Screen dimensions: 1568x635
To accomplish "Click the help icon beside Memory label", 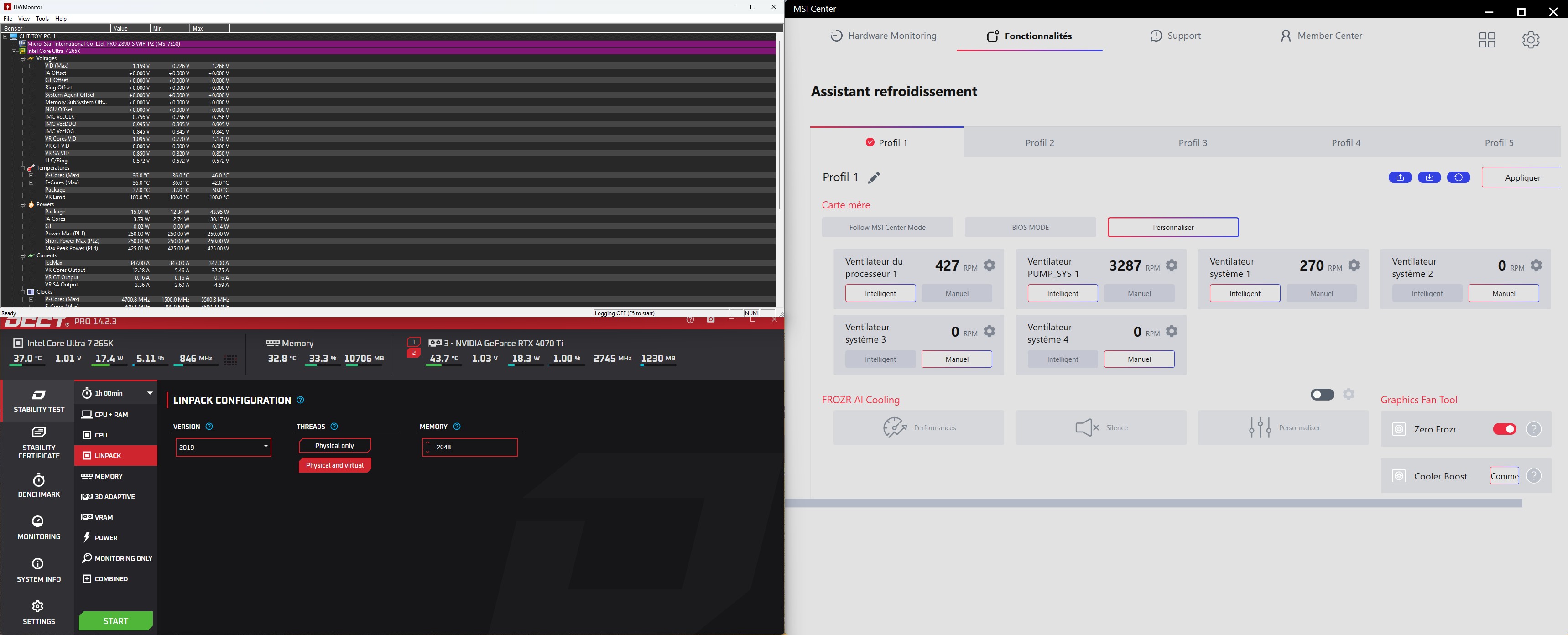I will click(x=457, y=427).
